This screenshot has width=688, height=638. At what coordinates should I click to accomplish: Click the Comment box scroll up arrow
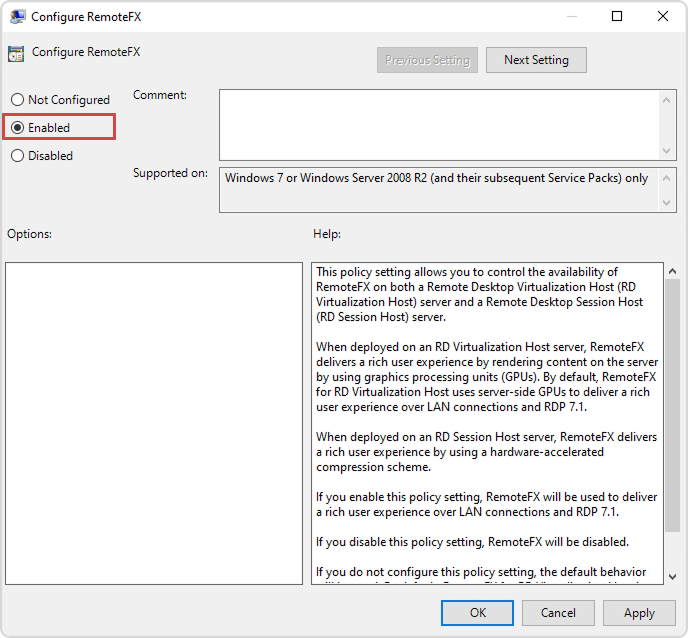tap(666, 100)
